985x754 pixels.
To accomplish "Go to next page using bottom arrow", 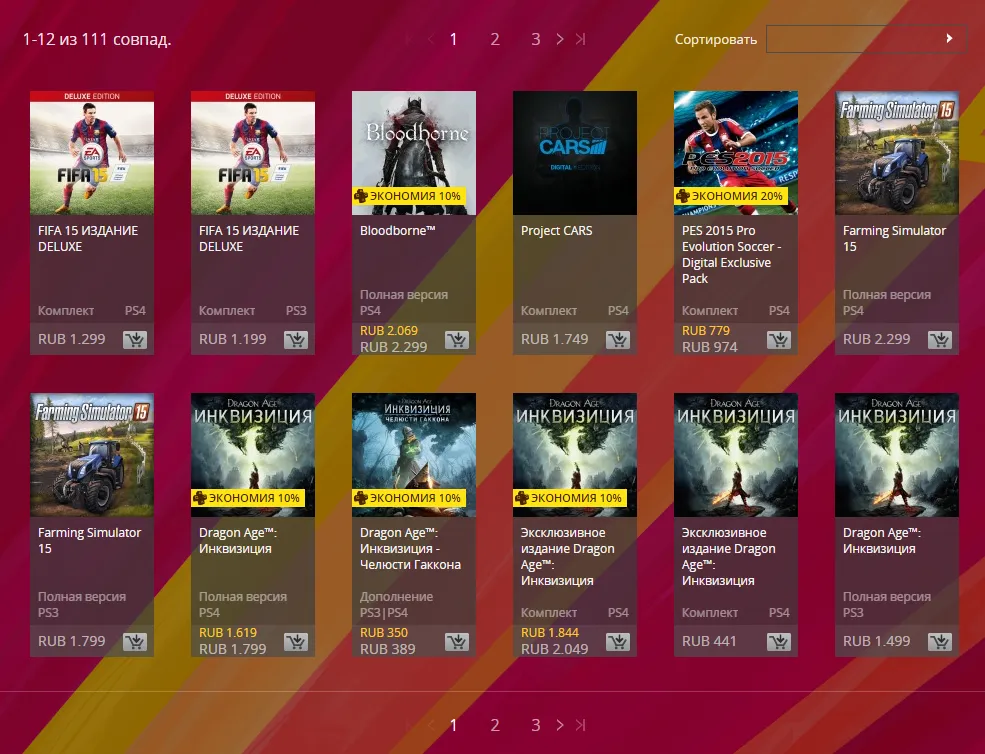I will [560, 725].
